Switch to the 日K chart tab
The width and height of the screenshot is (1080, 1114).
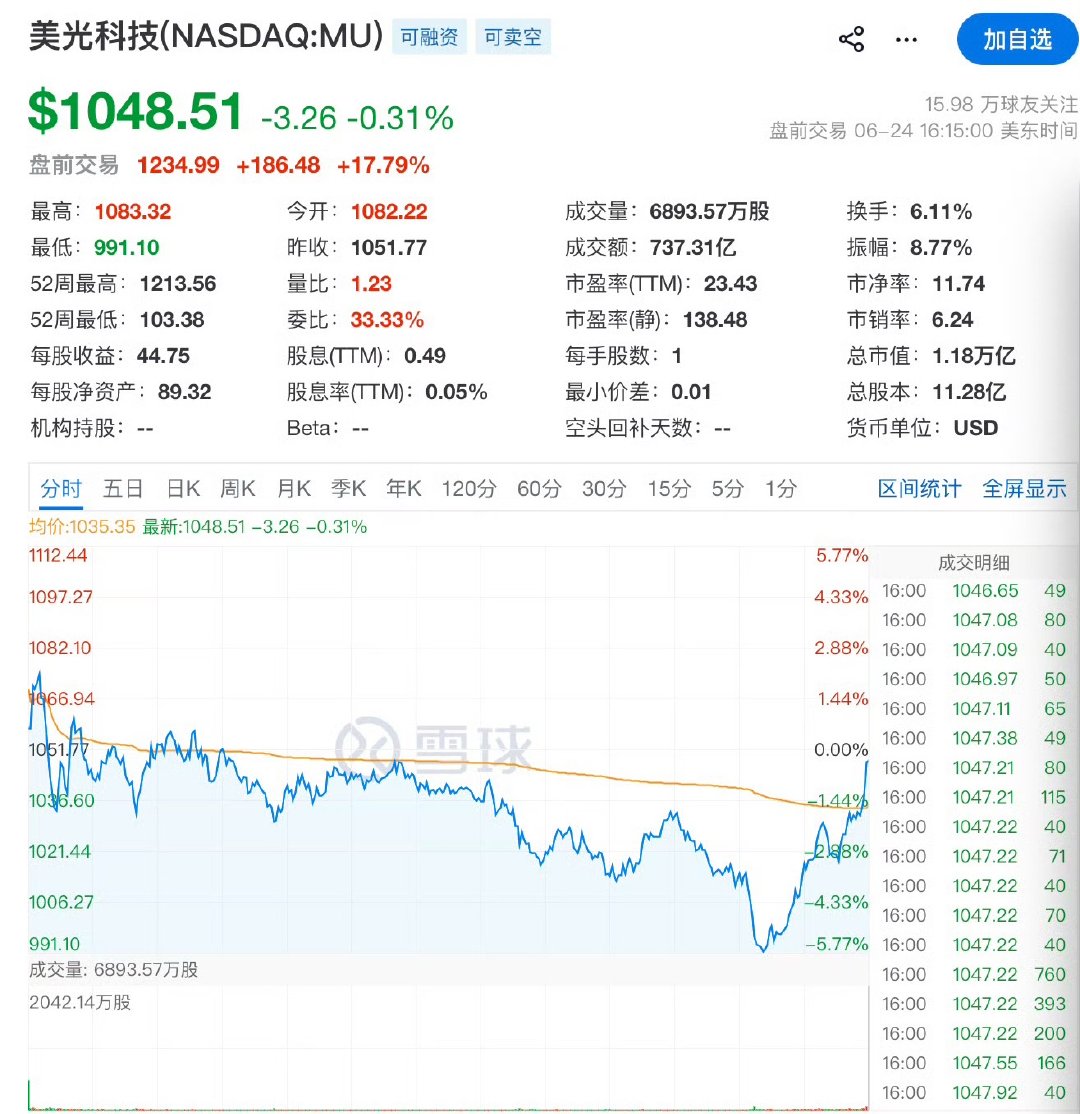click(183, 489)
